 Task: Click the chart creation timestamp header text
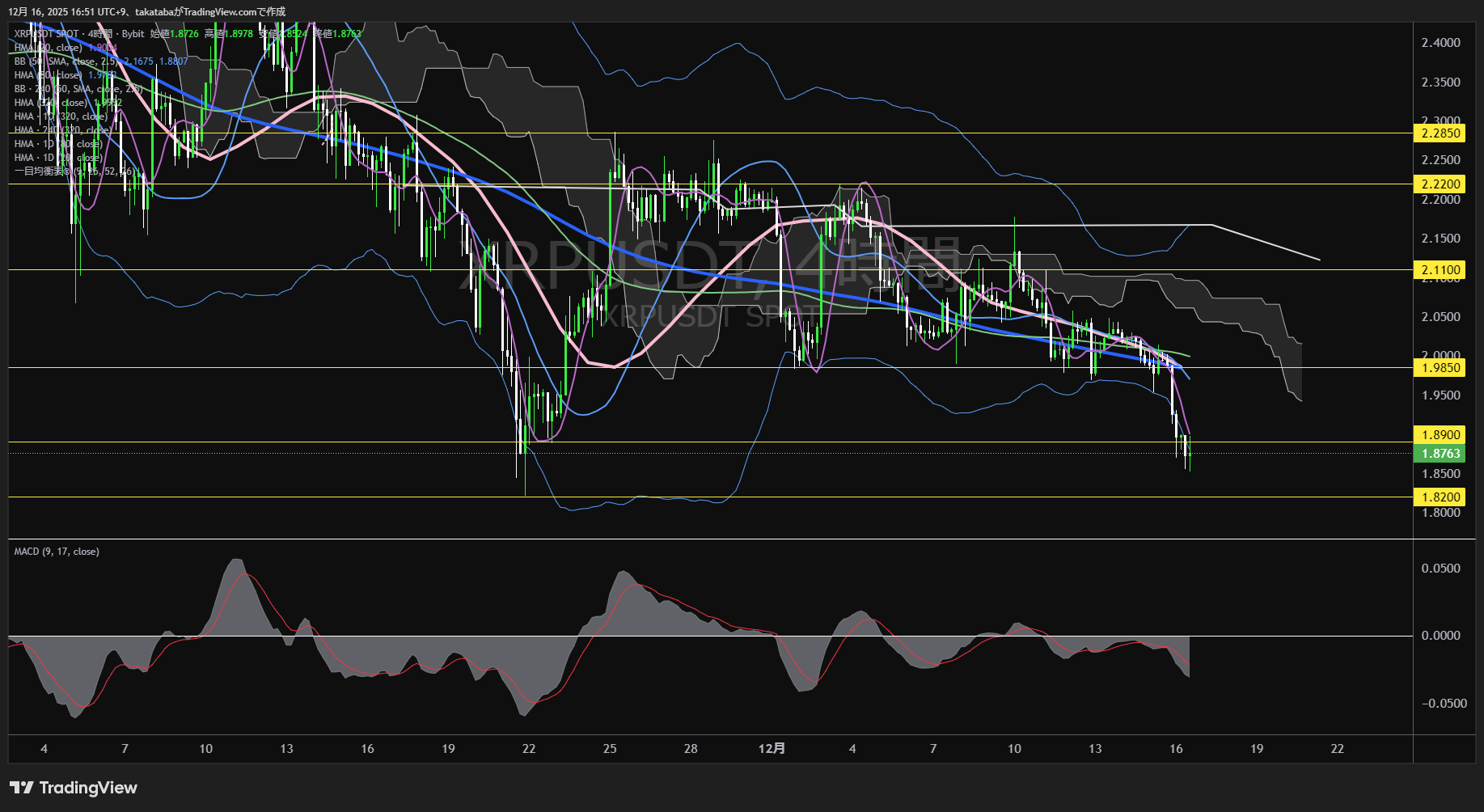point(146,12)
